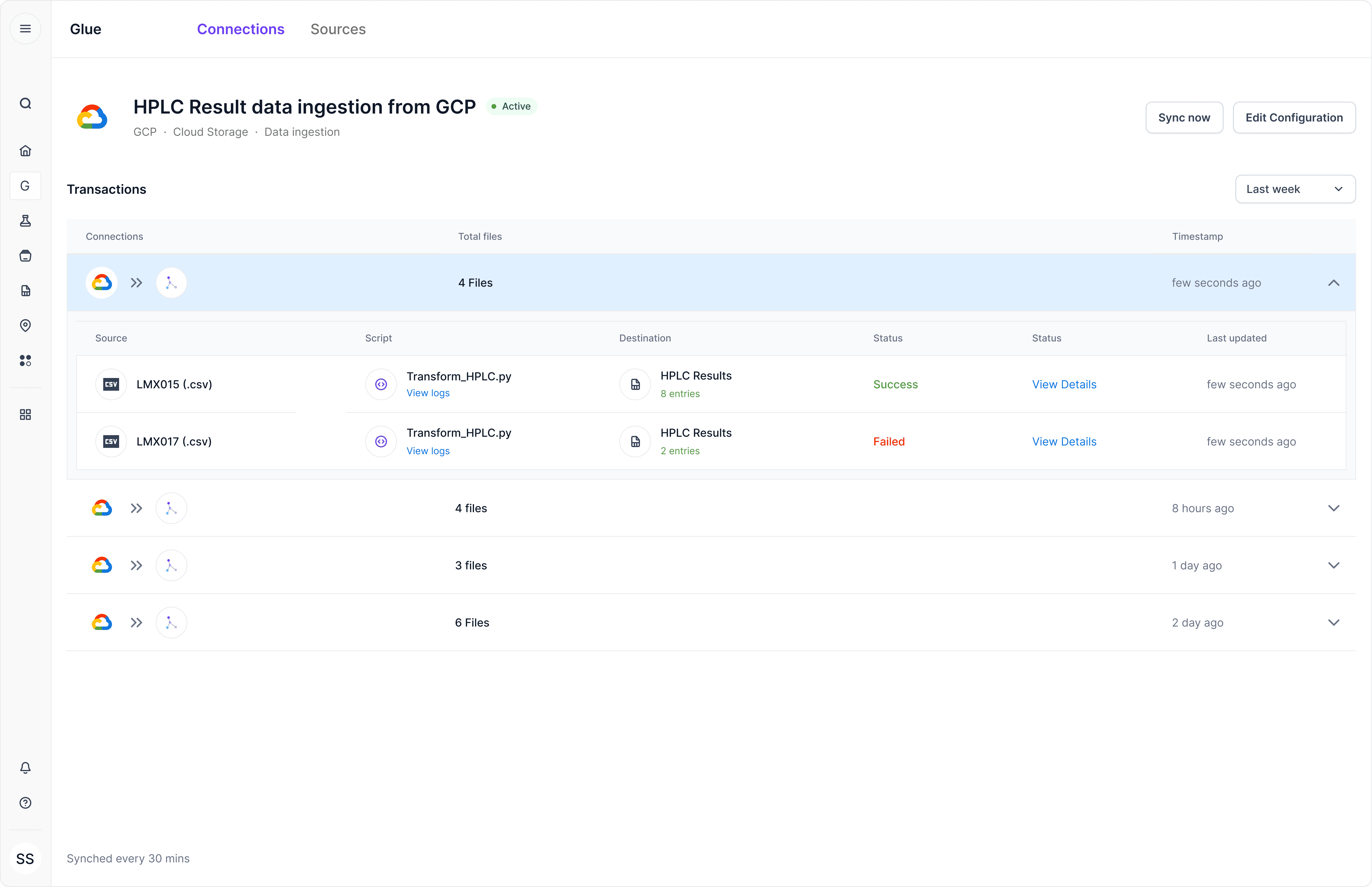
Task: Click the location pin sidebar icon
Action: (x=25, y=325)
